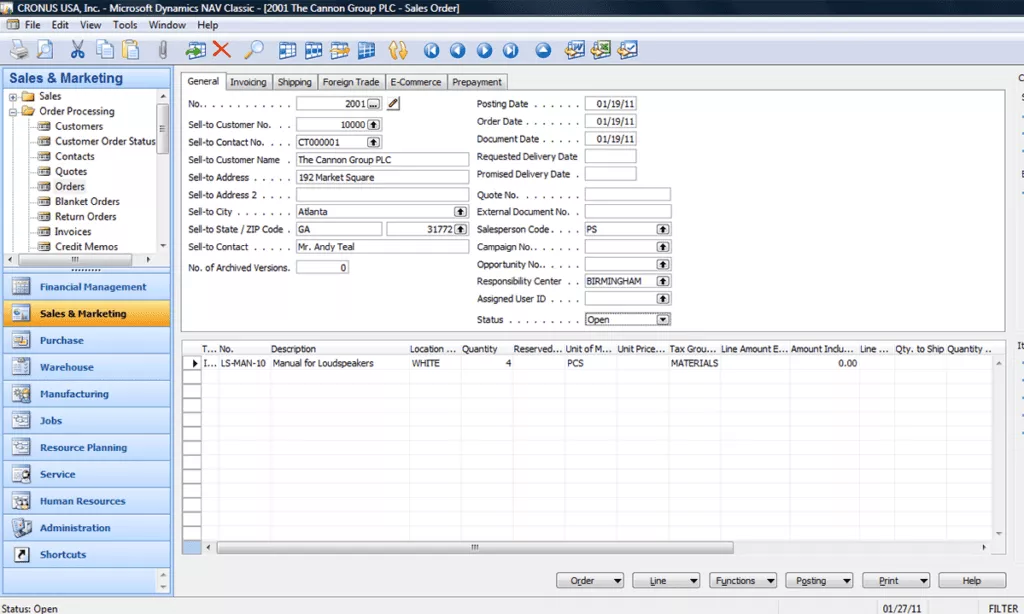Screen dimensions: 1024x614
Task: Open the ZIP Code lookup arrow
Action: coord(460,229)
